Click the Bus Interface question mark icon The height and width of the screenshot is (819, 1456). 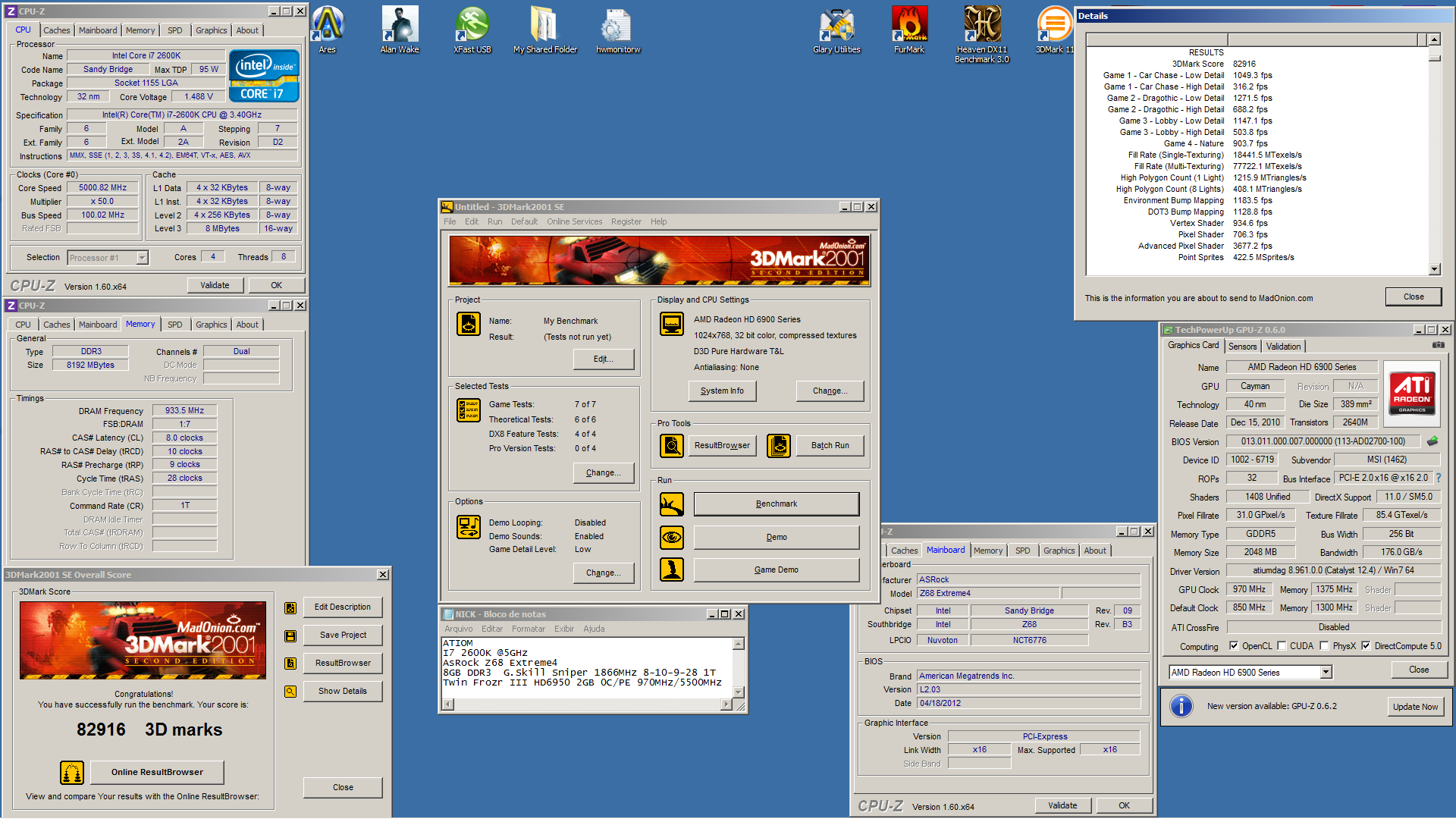coord(1439,478)
